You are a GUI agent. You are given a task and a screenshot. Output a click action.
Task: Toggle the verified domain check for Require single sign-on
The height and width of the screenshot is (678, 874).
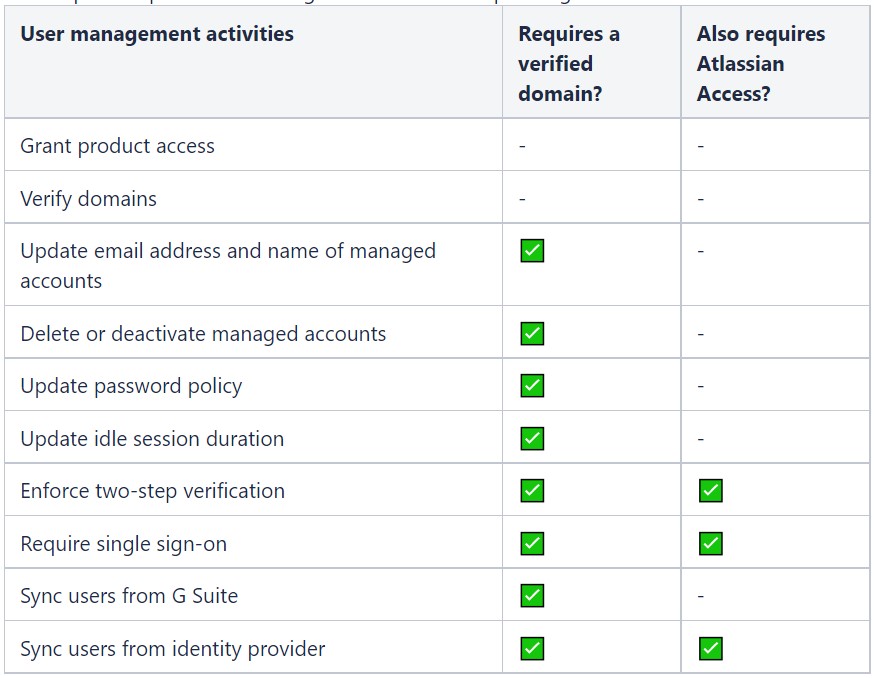pos(531,543)
